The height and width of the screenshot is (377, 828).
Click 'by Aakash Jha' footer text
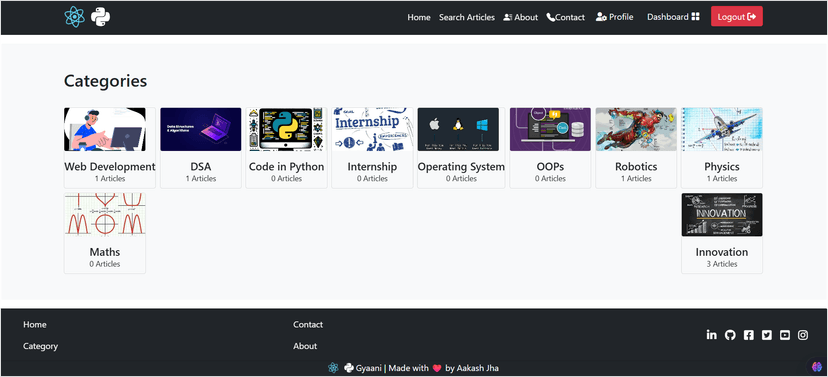[472, 368]
